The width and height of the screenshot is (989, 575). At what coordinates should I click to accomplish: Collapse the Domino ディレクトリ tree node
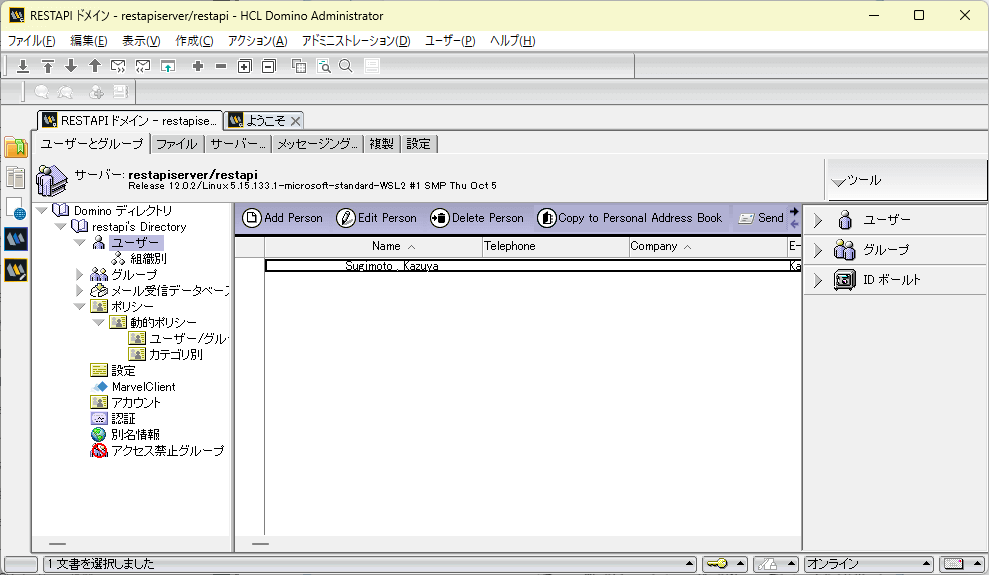tap(42, 211)
